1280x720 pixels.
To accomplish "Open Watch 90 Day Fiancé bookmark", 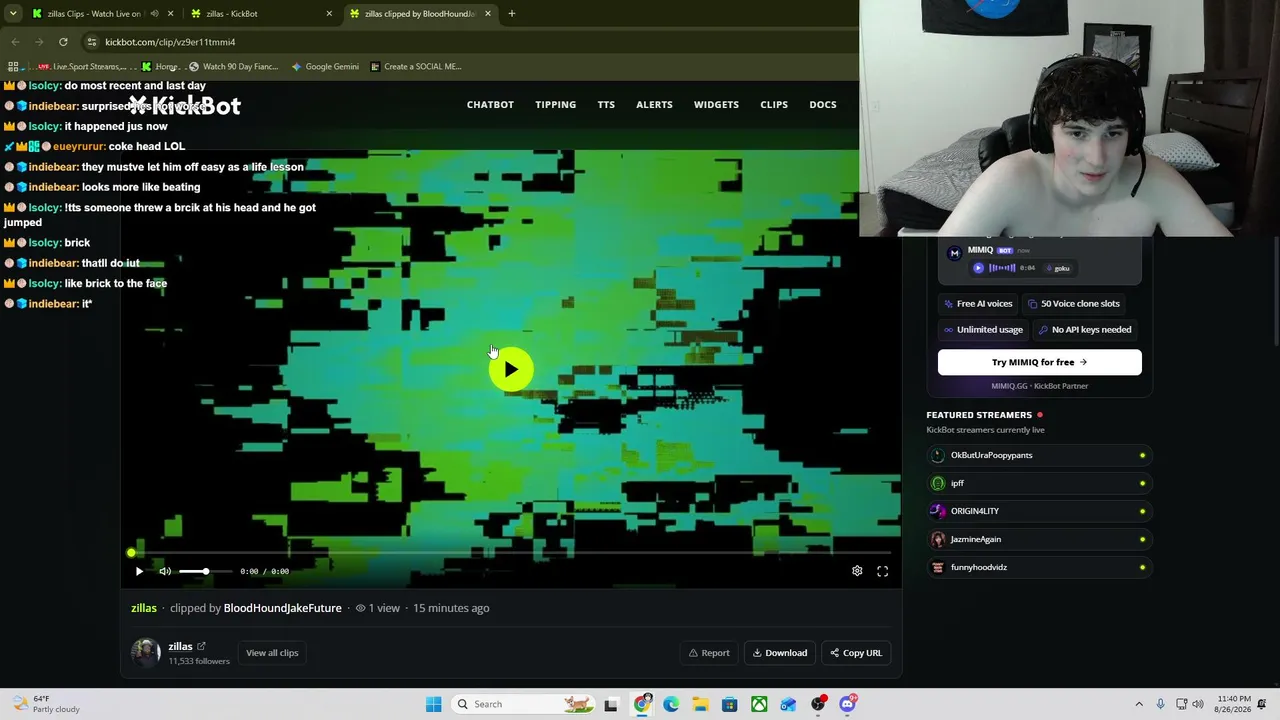I will pyautogui.click(x=233, y=67).
